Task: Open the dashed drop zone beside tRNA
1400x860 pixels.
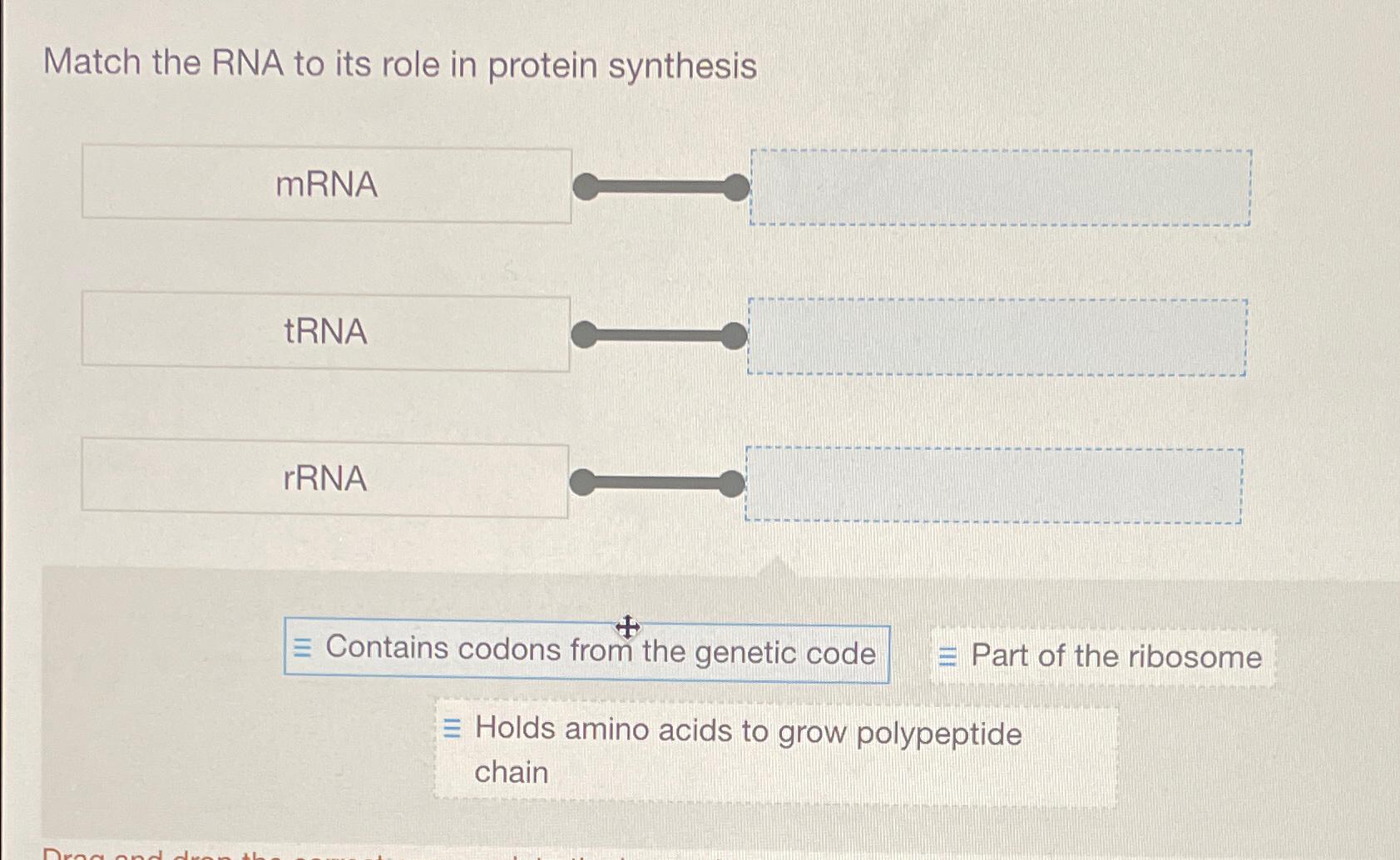Action: click(x=997, y=337)
